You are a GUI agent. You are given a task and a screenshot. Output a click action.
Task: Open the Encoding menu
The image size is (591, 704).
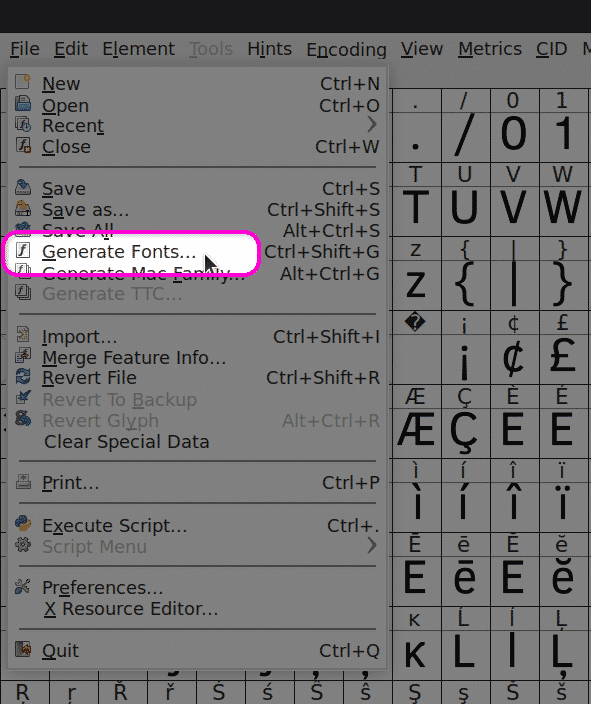pos(346,49)
